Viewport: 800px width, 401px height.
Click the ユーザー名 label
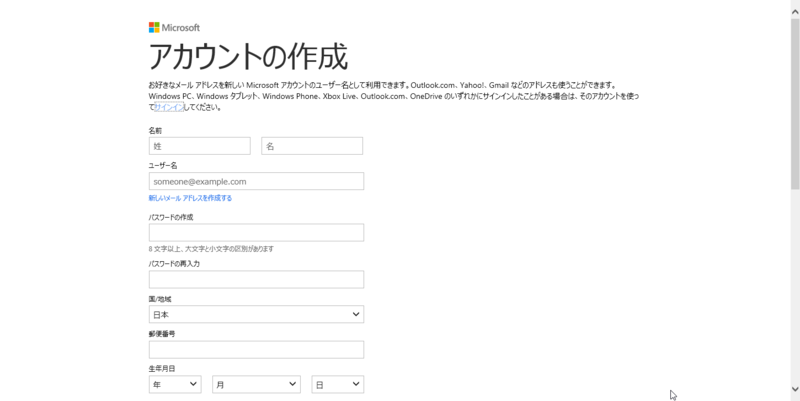(x=163, y=165)
